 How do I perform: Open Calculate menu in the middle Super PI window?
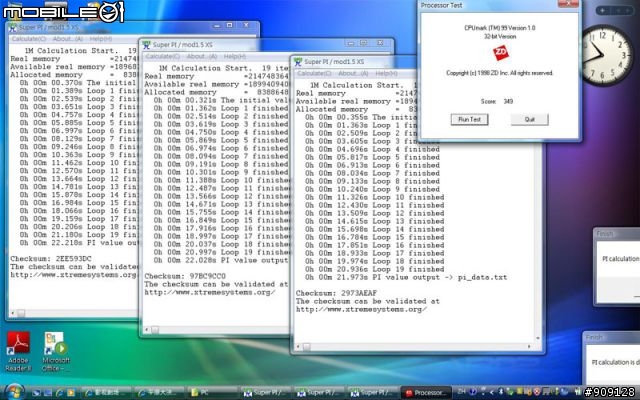click(162, 56)
